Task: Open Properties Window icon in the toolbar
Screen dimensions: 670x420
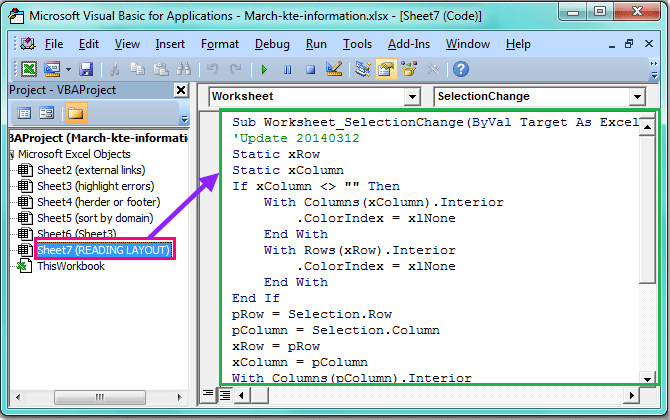Action: 385,69
